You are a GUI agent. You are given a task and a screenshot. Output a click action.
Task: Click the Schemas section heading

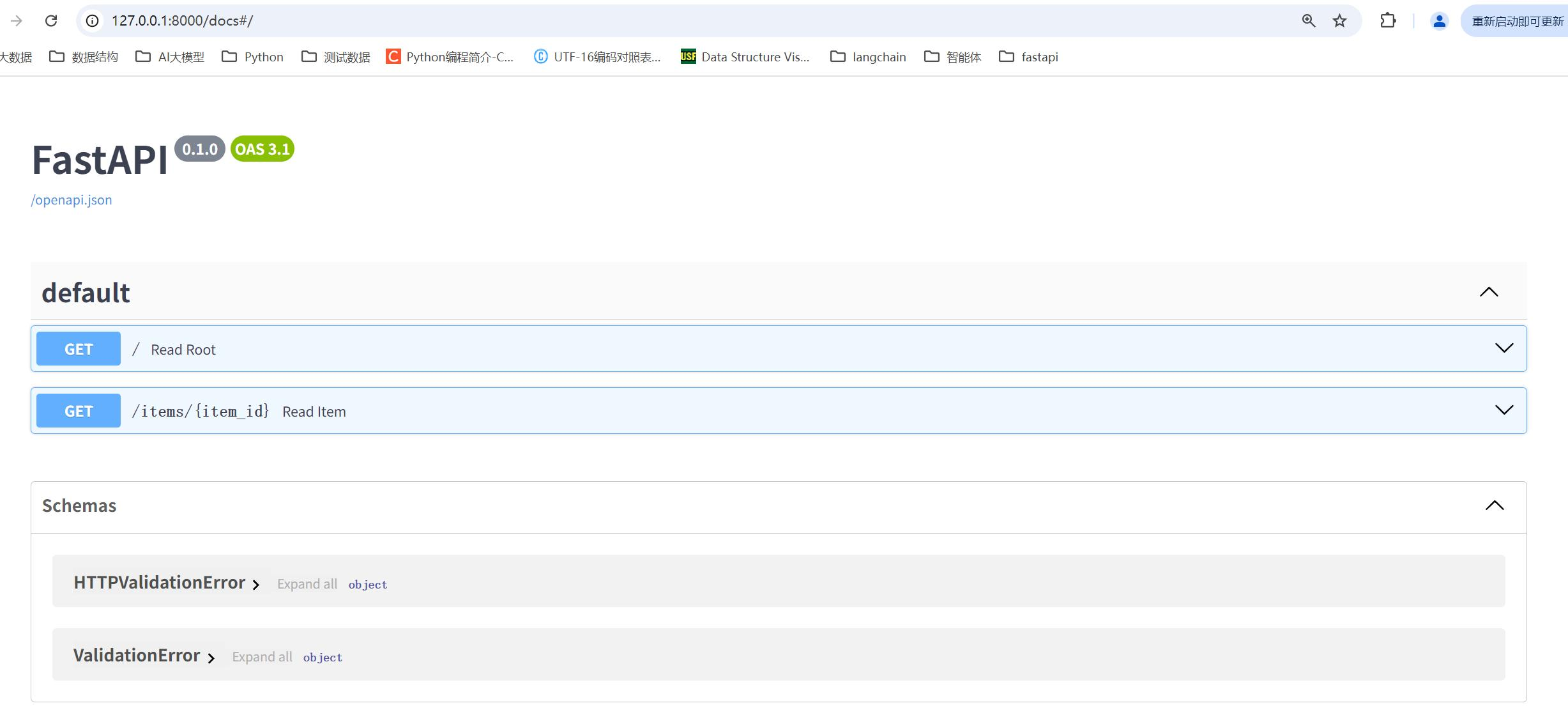pos(79,505)
